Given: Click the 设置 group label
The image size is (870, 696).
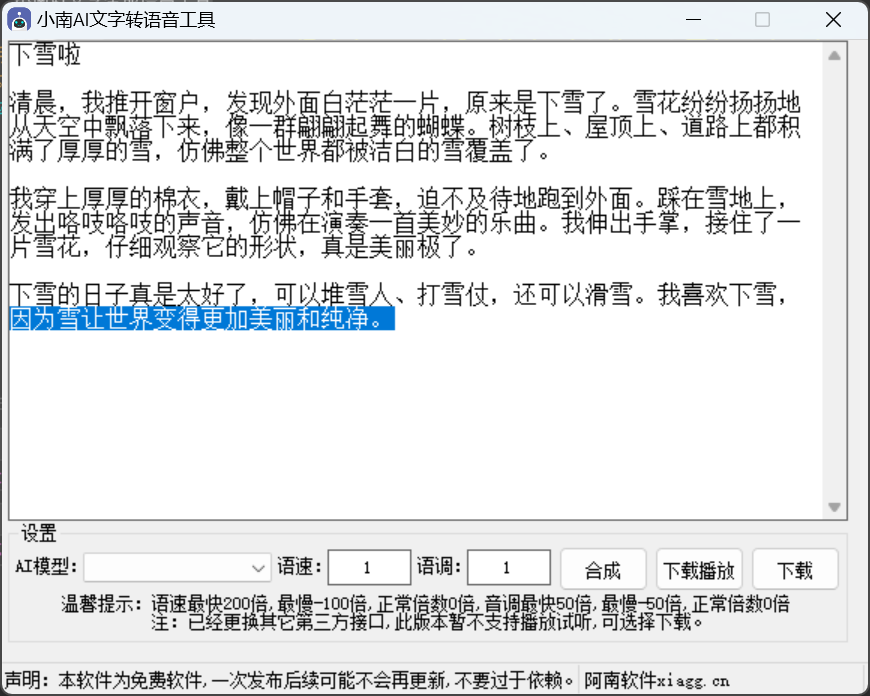Looking at the screenshot, I should click(x=39, y=533).
